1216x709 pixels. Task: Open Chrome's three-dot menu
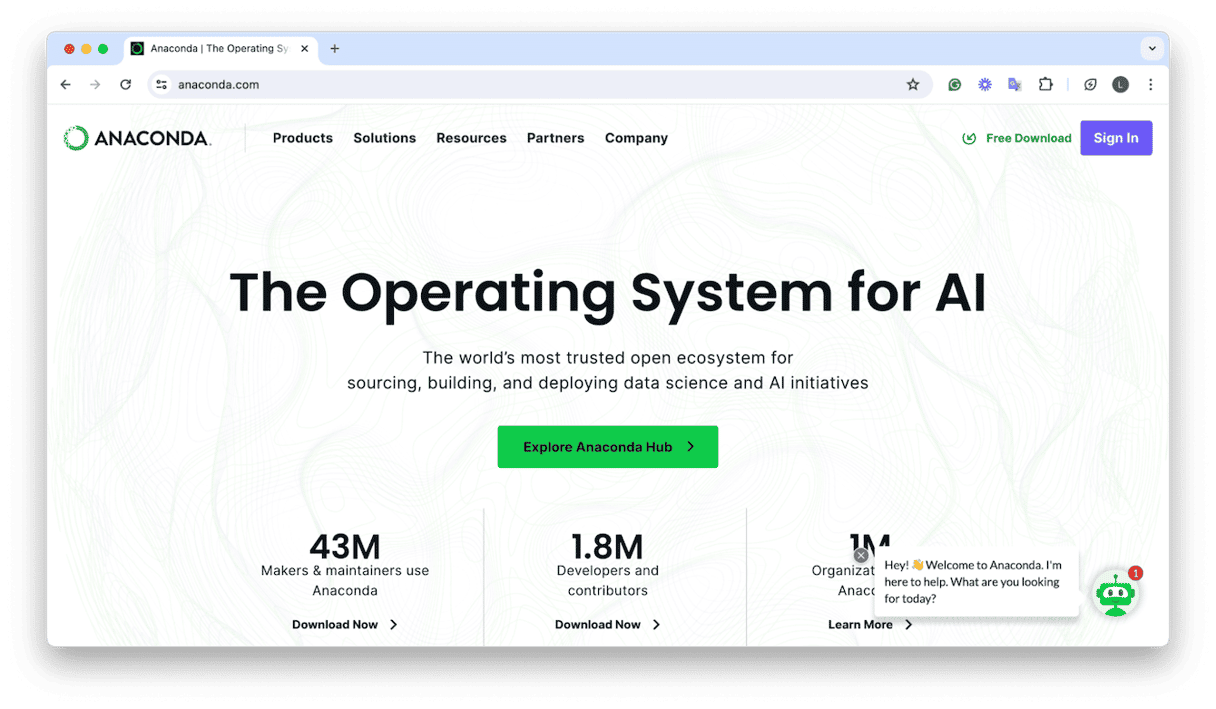point(1150,84)
